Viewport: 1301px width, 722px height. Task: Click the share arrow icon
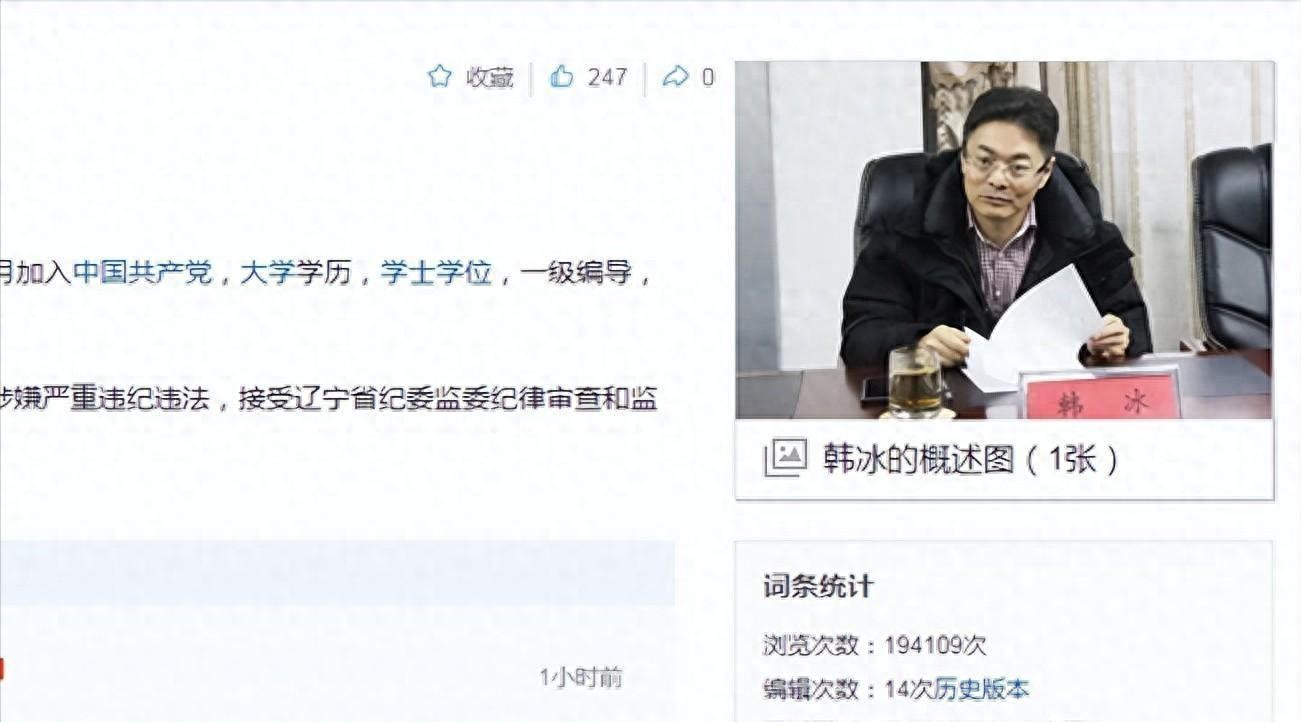pyautogui.click(x=676, y=76)
